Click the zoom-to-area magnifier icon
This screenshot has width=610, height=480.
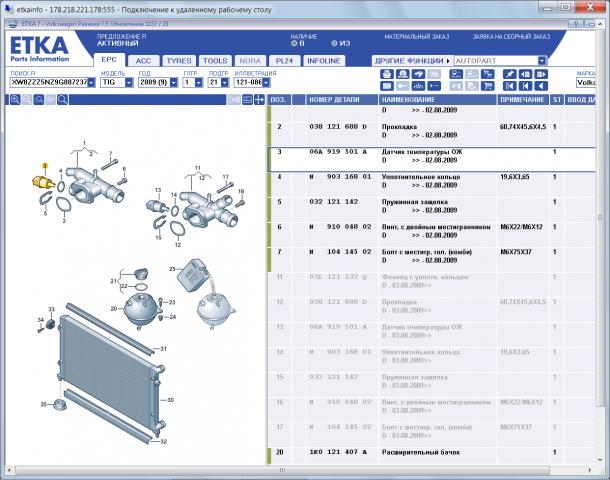(x=39, y=100)
